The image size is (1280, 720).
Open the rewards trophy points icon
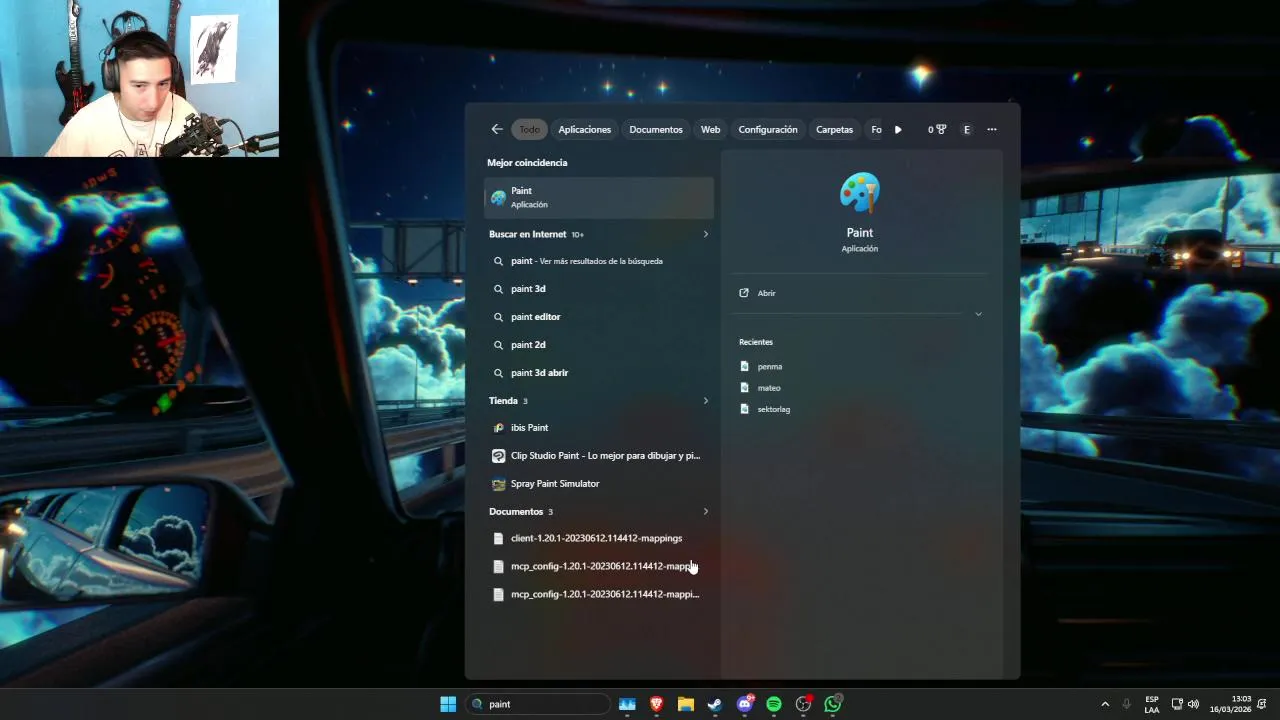[937, 129]
